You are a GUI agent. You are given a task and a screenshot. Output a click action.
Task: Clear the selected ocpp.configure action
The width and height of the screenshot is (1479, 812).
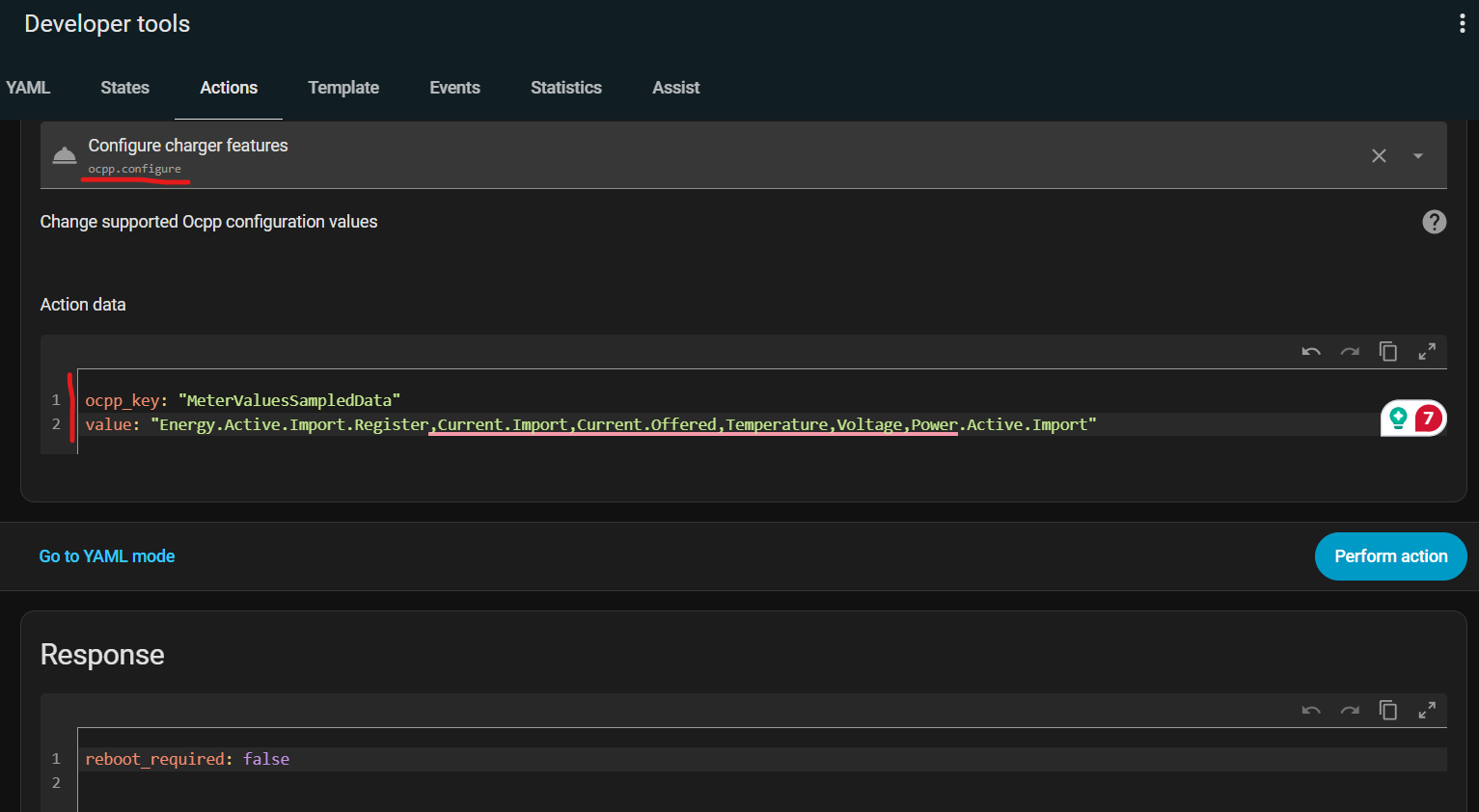(x=1379, y=156)
